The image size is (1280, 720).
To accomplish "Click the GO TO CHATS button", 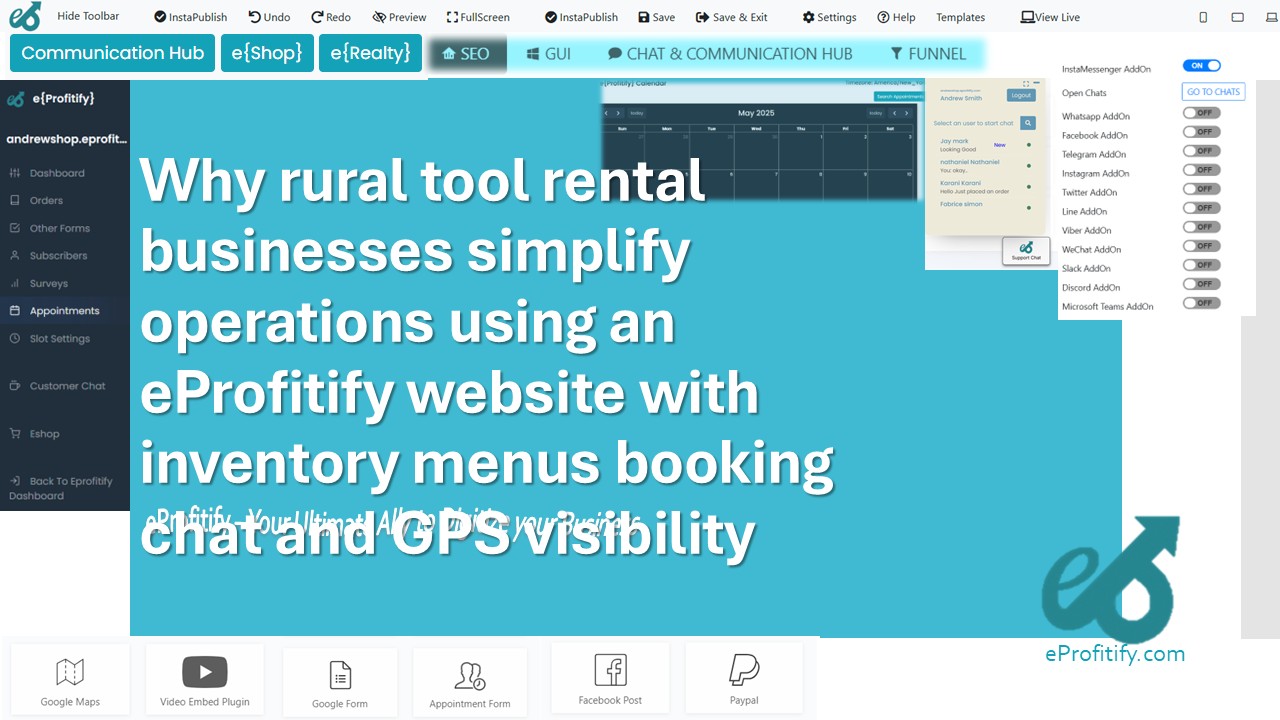I will 1213,91.
